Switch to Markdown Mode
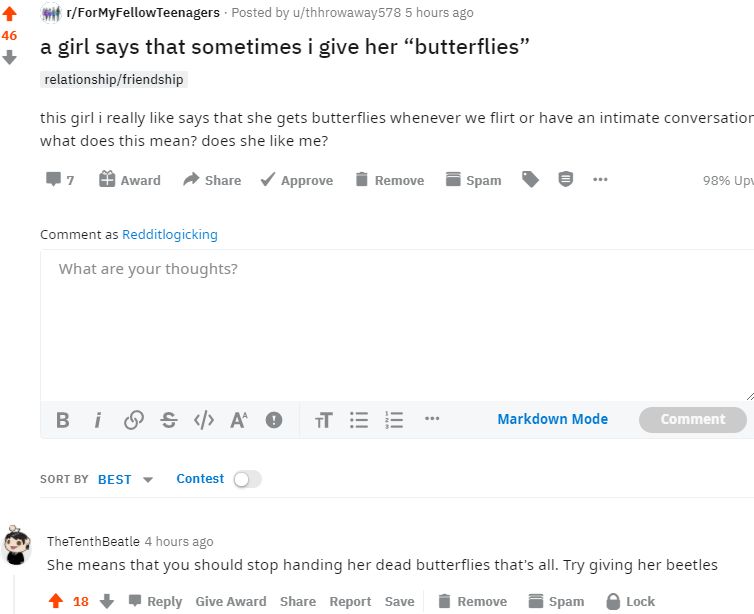This screenshot has height=614, width=754. pyautogui.click(x=552, y=419)
